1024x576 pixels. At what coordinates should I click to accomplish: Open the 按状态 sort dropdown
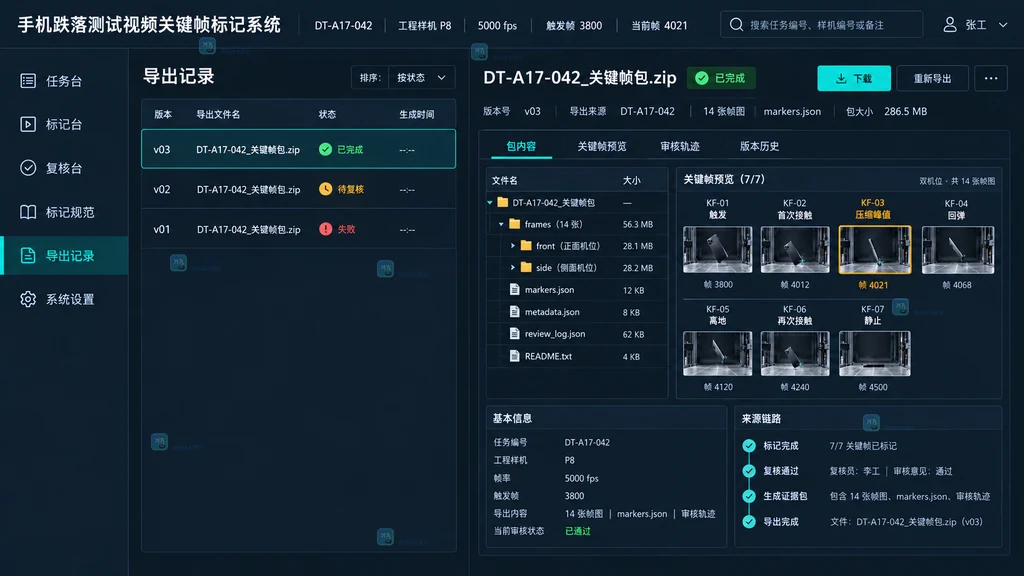[x=421, y=78]
